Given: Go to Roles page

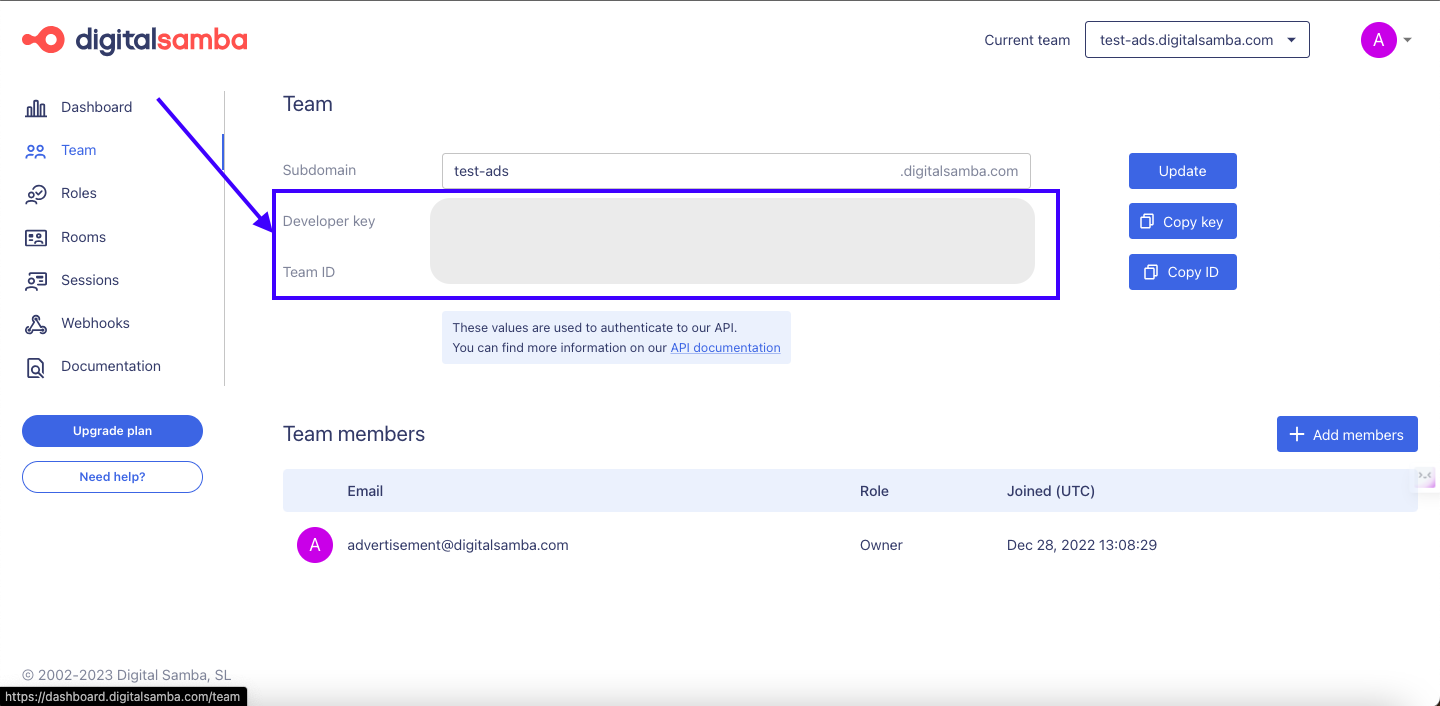Looking at the screenshot, I should (x=78, y=193).
